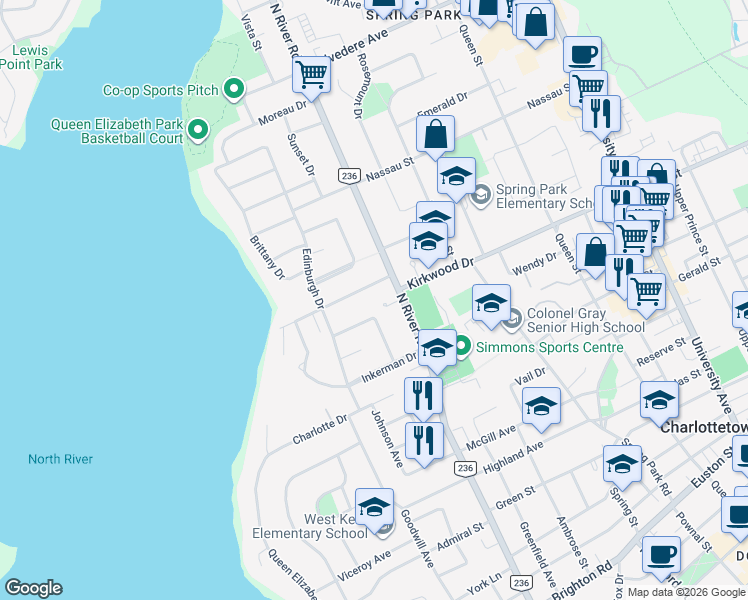Click the Rosemount Dr street label
The image size is (748, 600).
pyautogui.click(x=361, y=86)
